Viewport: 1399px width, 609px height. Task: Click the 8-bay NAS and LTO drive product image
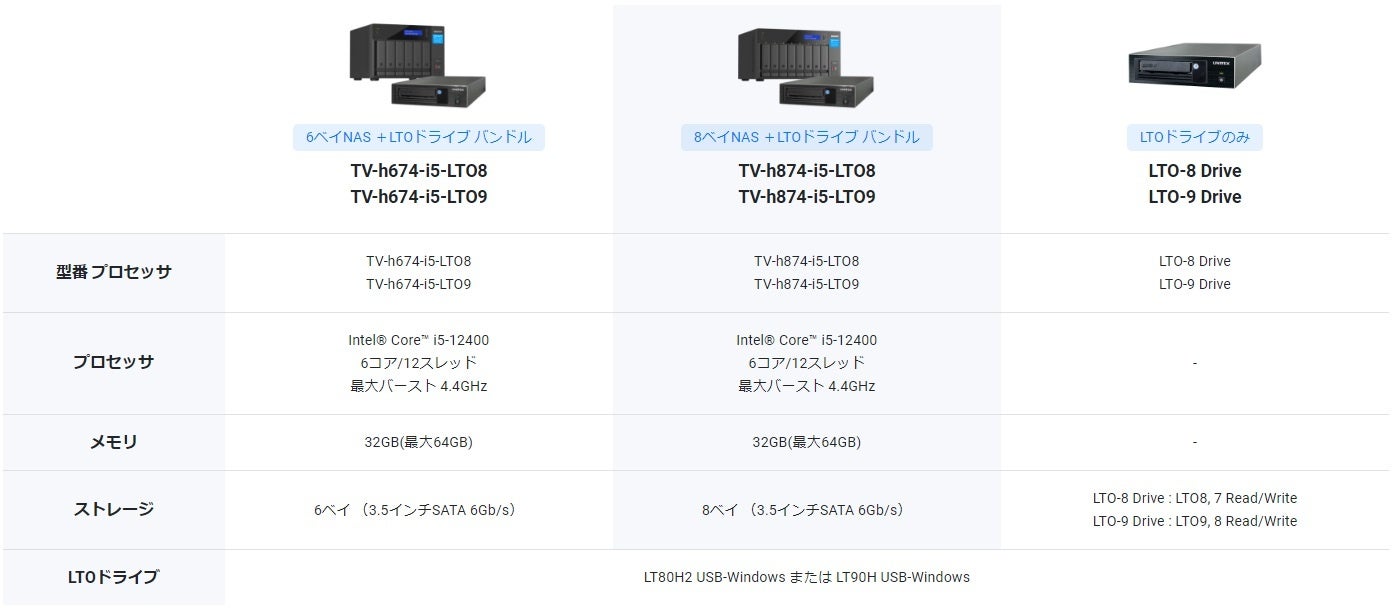[x=806, y=66]
